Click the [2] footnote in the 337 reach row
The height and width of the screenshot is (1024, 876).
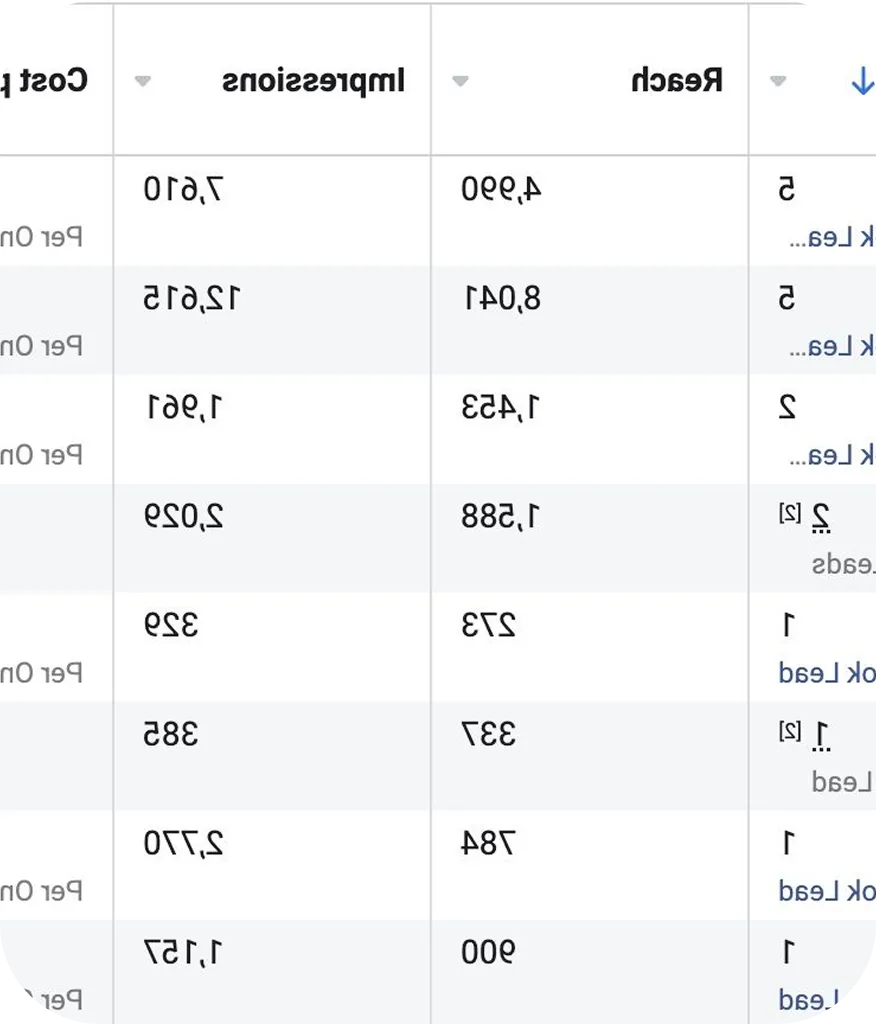789,731
